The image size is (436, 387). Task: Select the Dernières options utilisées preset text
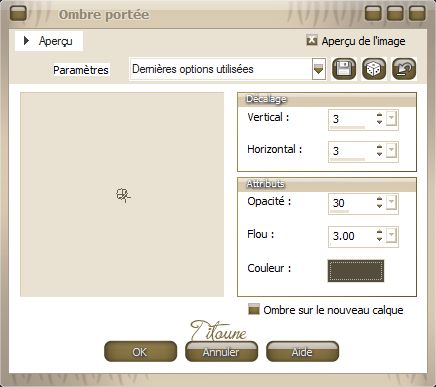pyautogui.click(x=193, y=69)
